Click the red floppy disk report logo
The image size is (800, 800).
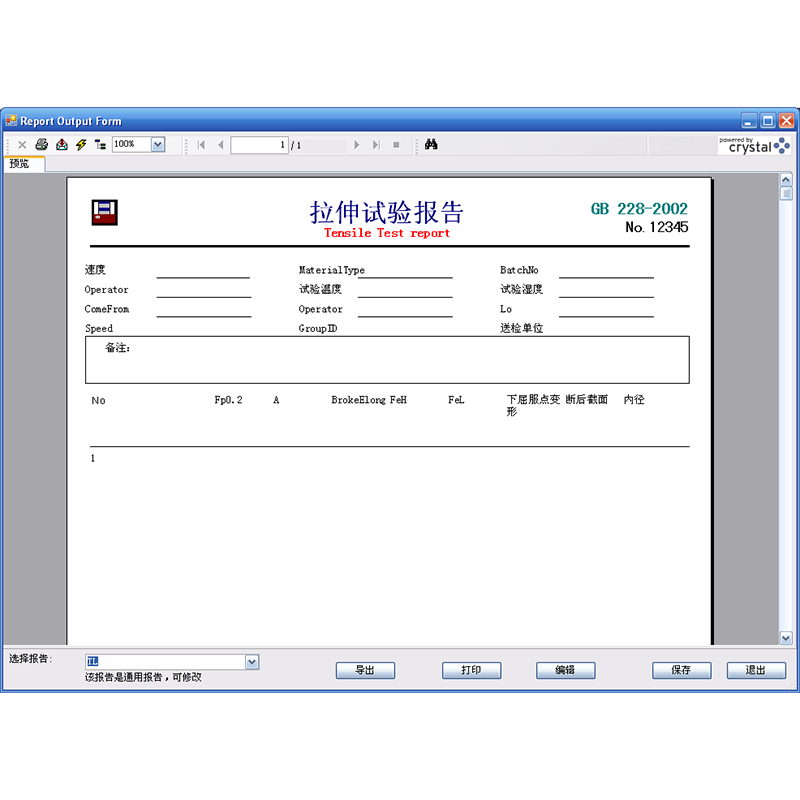click(105, 210)
